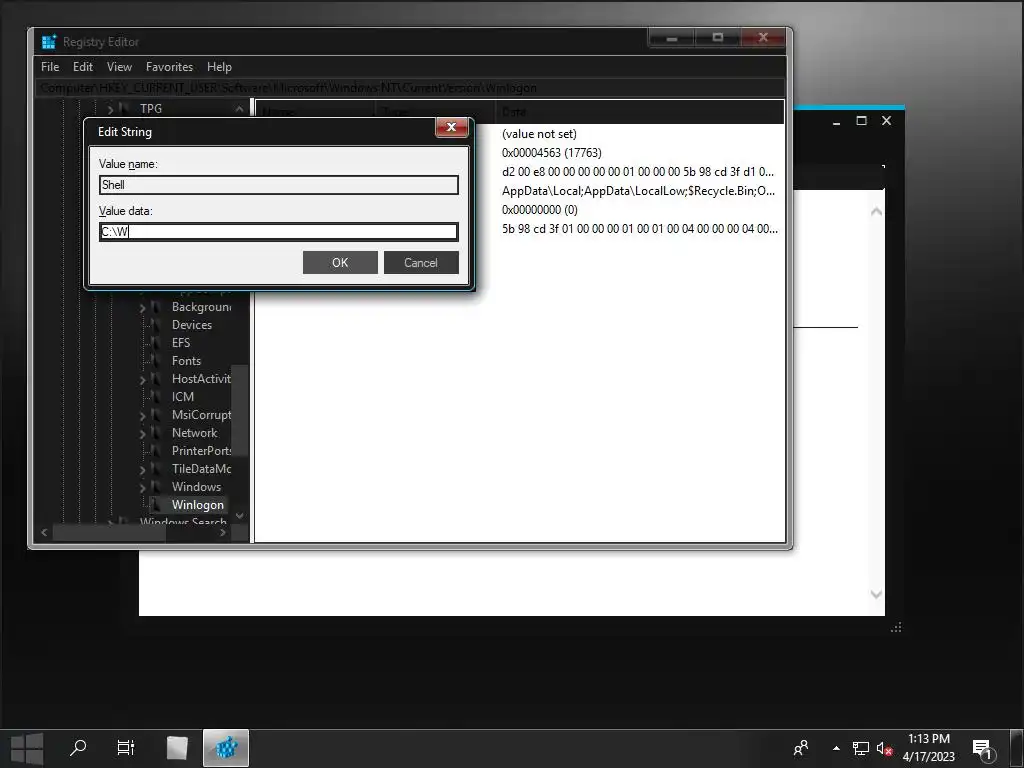
Task: Click Registry Editor taskbar button
Action: pos(226,748)
